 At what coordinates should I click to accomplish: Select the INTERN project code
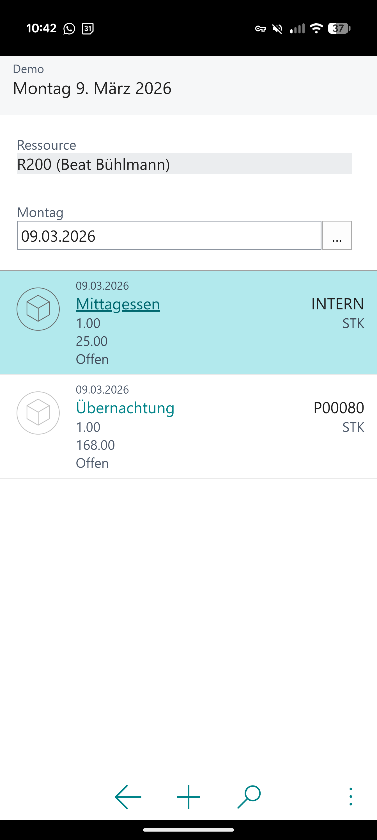coord(337,304)
